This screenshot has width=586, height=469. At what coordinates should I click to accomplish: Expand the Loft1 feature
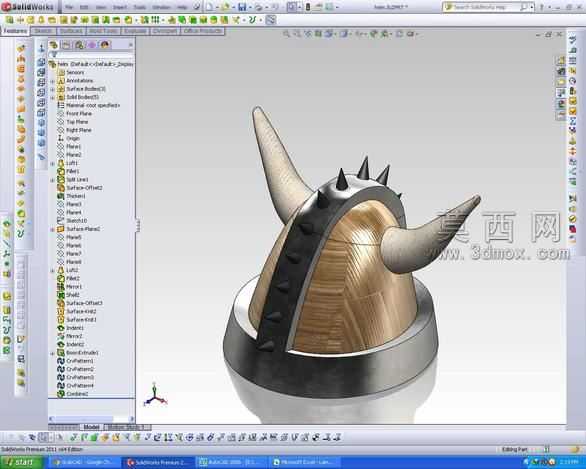(53, 163)
